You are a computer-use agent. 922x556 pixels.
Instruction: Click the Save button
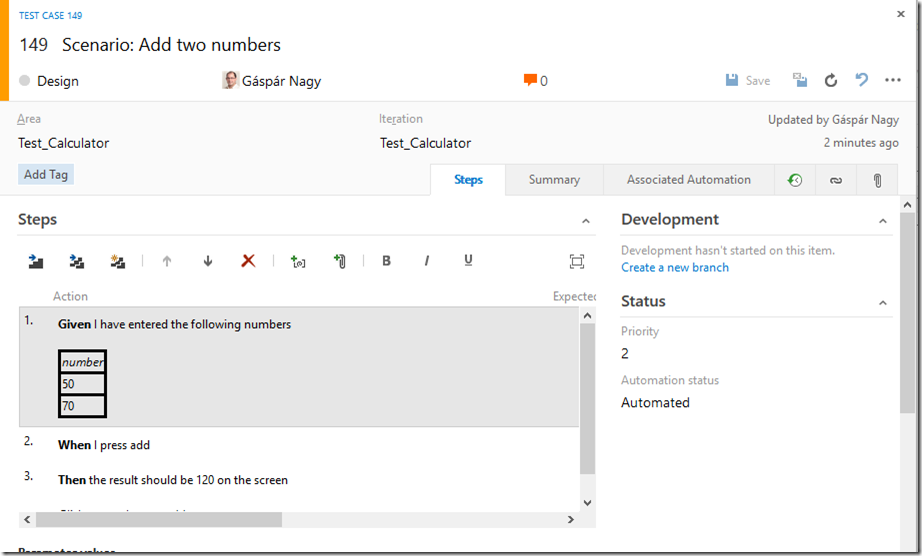(748, 81)
